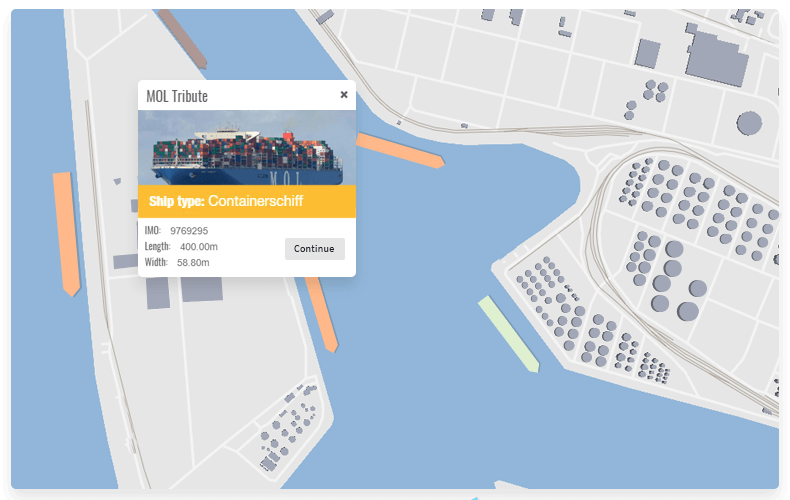This screenshot has height=500, width=790.
Task: Click the Width value 58.80m
Action: [193, 263]
